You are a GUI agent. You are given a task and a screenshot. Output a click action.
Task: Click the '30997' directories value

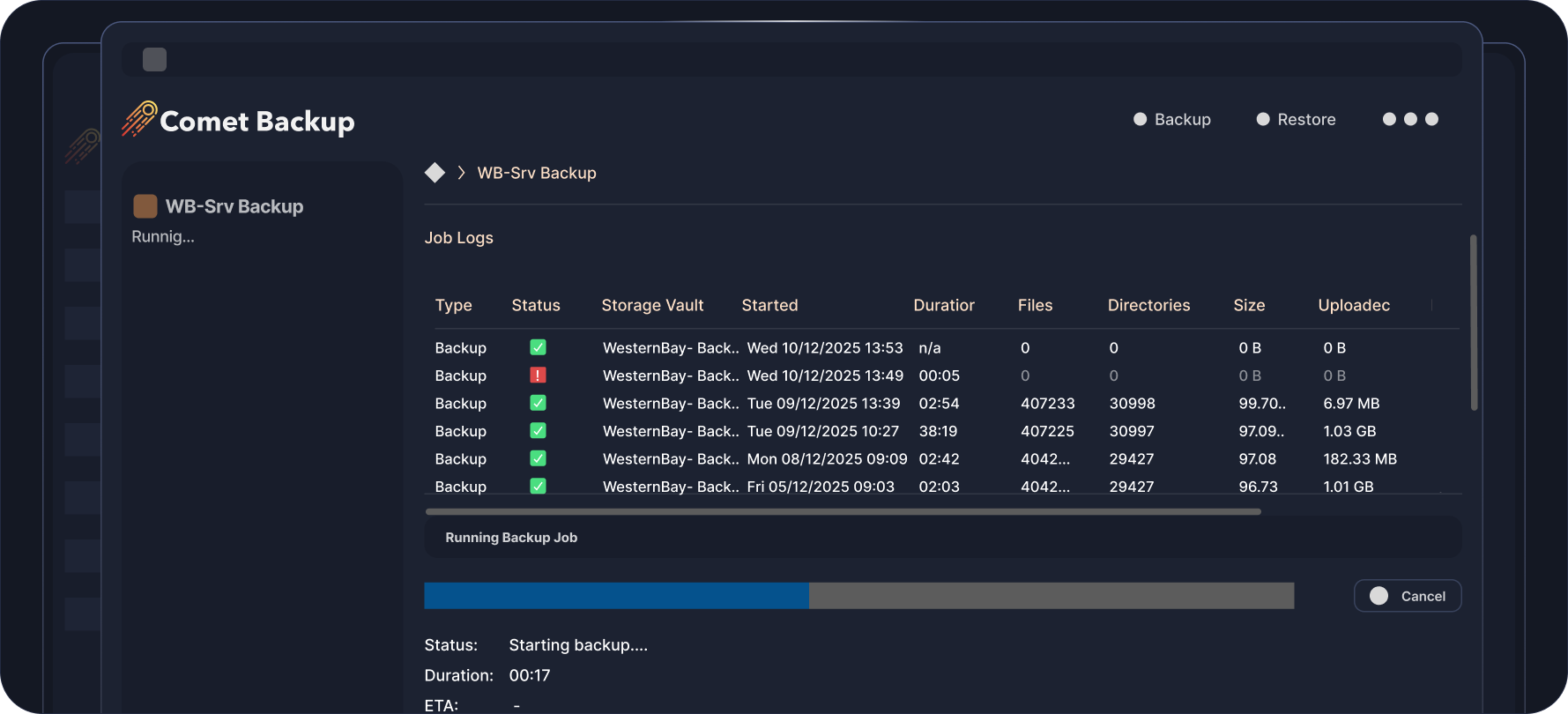1132,431
